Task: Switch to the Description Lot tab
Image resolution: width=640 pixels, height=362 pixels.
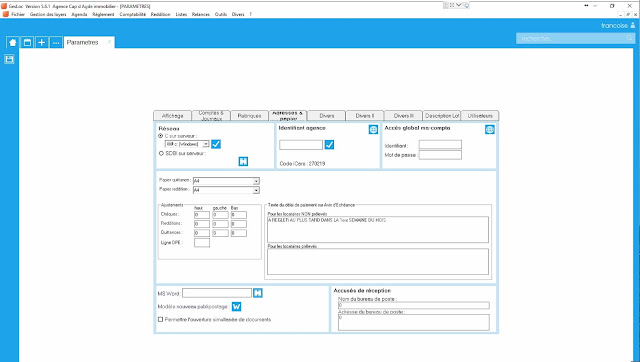Action: tap(442, 116)
